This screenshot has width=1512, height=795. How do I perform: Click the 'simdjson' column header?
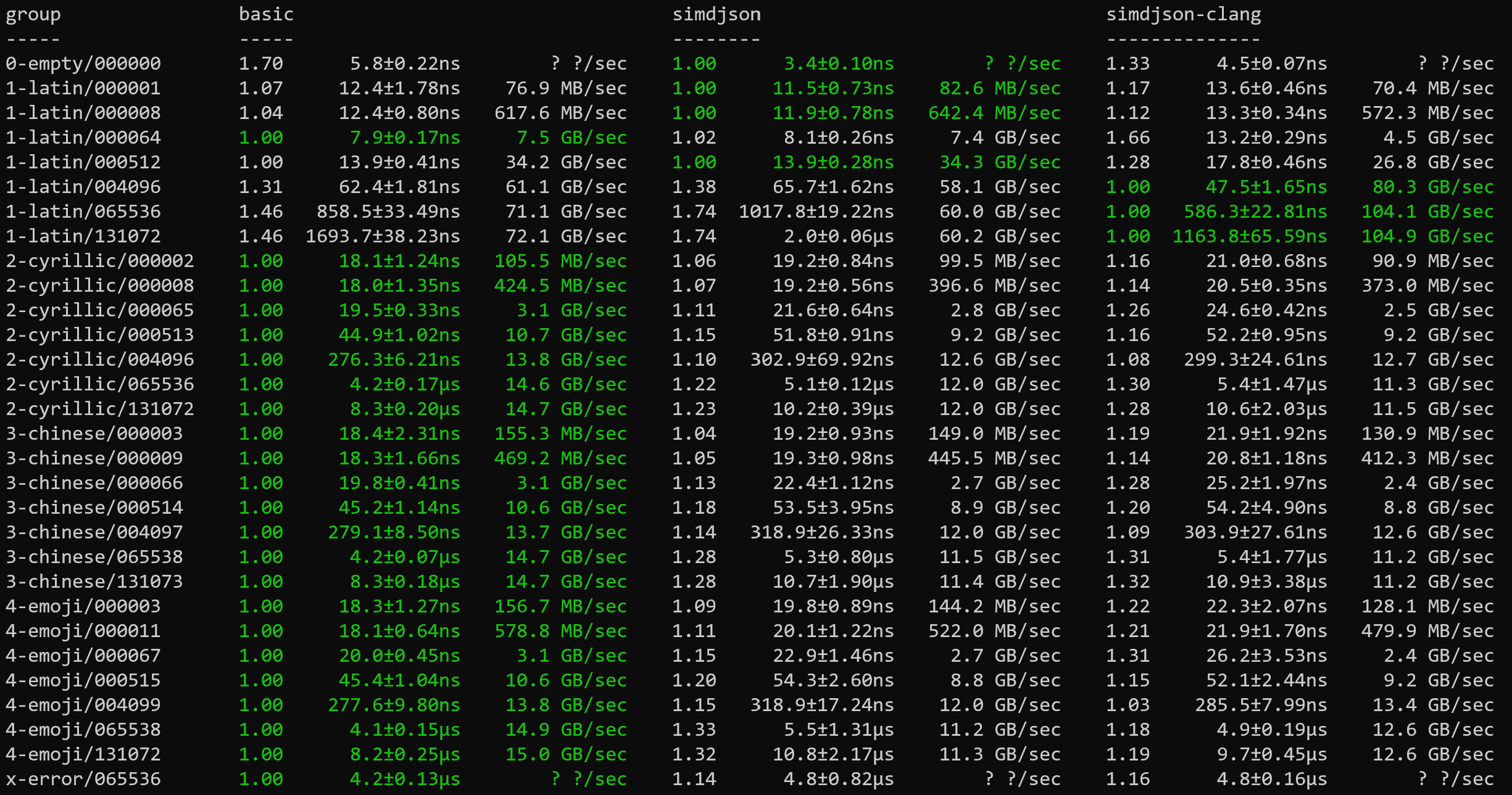(716, 15)
